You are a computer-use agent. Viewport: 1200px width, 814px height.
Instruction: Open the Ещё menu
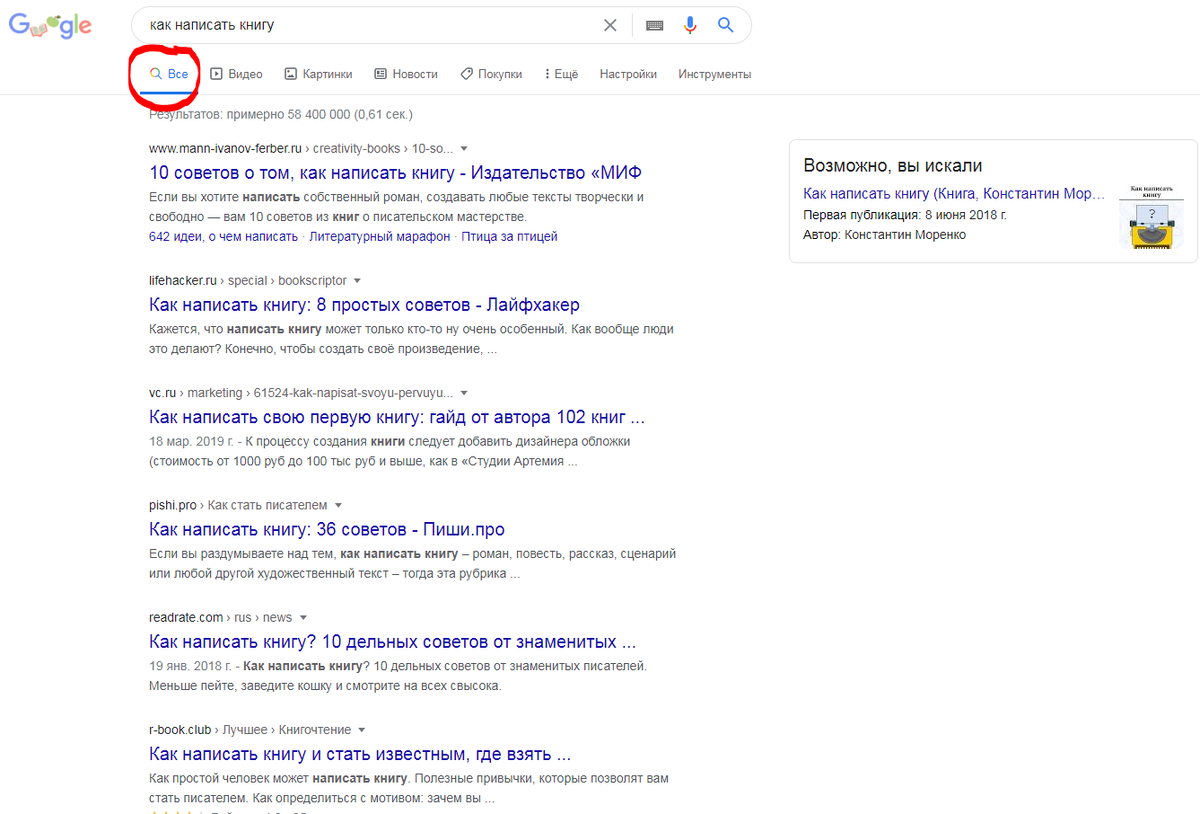click(561, 74)
